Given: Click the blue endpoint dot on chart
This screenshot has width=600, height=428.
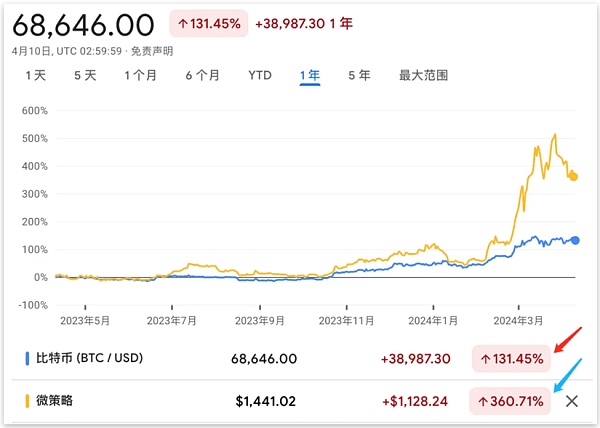Looking at the screenshot, I should click(575, 240).
